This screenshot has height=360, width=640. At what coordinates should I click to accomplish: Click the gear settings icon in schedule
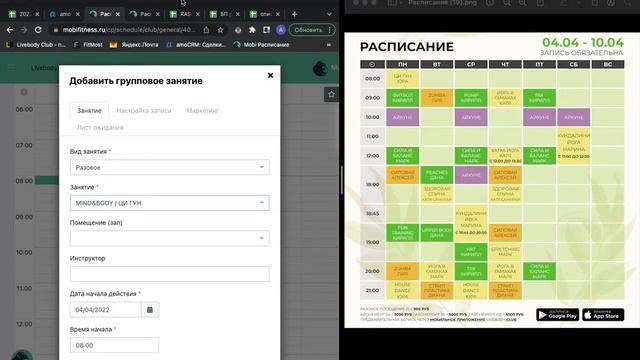click(x=24, y=92)
